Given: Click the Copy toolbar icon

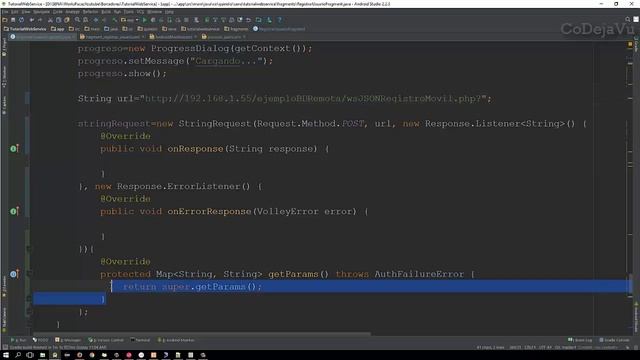Looking at the screenshot, I should click(x=58, y=20).
